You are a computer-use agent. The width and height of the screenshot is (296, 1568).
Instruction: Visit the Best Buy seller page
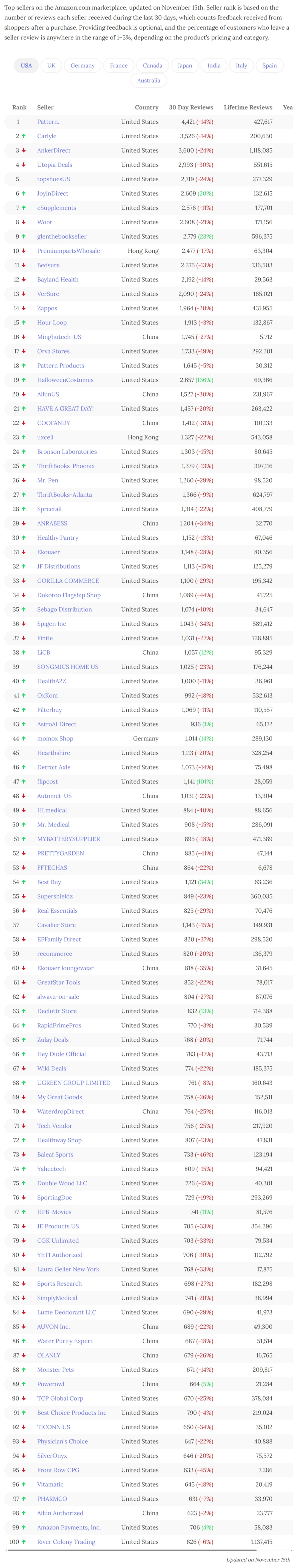49,882
